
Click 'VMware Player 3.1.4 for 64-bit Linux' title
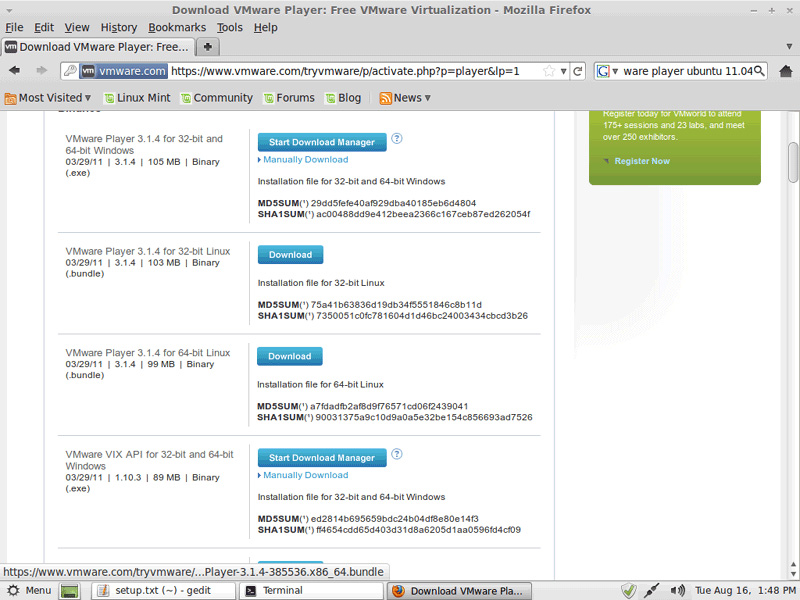click(x=148, y=353)
